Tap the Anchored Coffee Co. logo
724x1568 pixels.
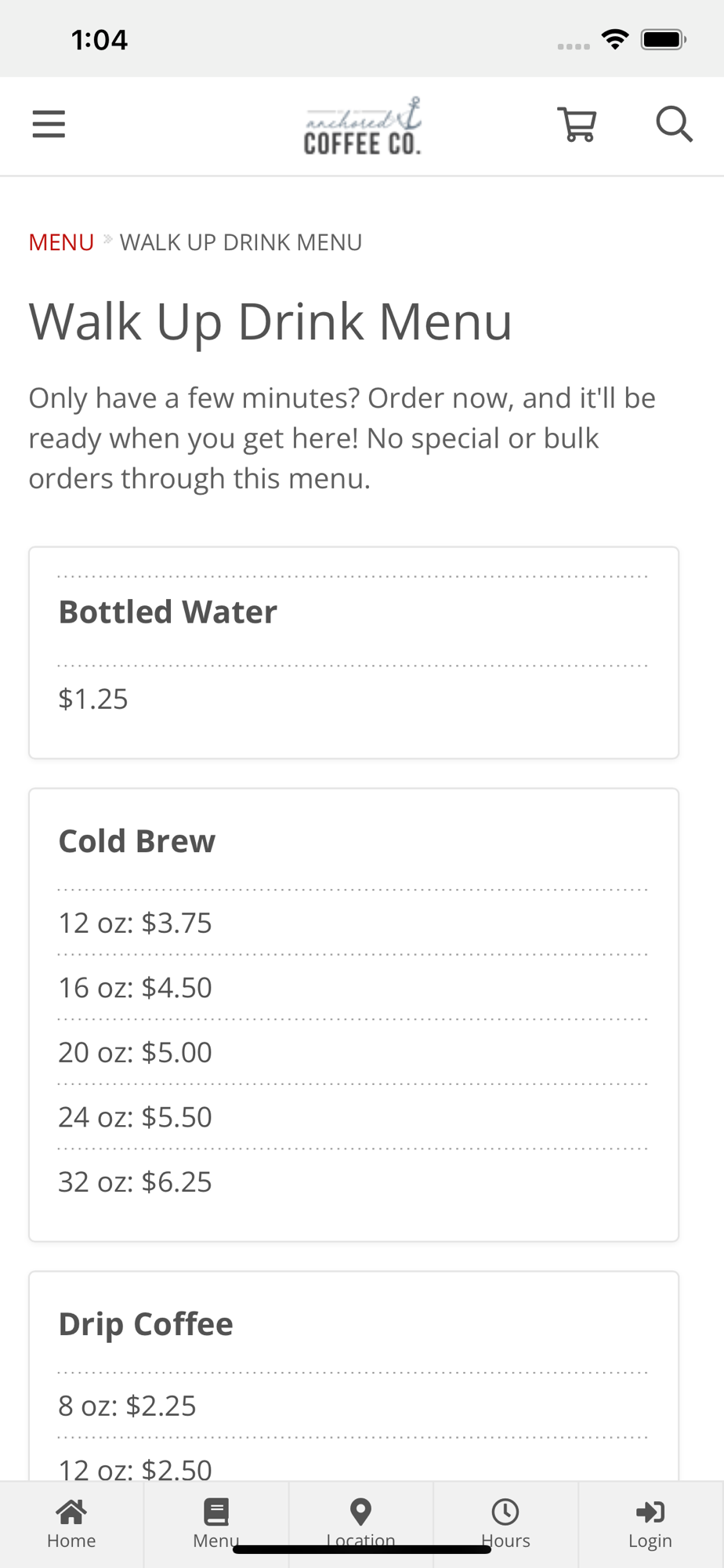(x=363, y=125)
